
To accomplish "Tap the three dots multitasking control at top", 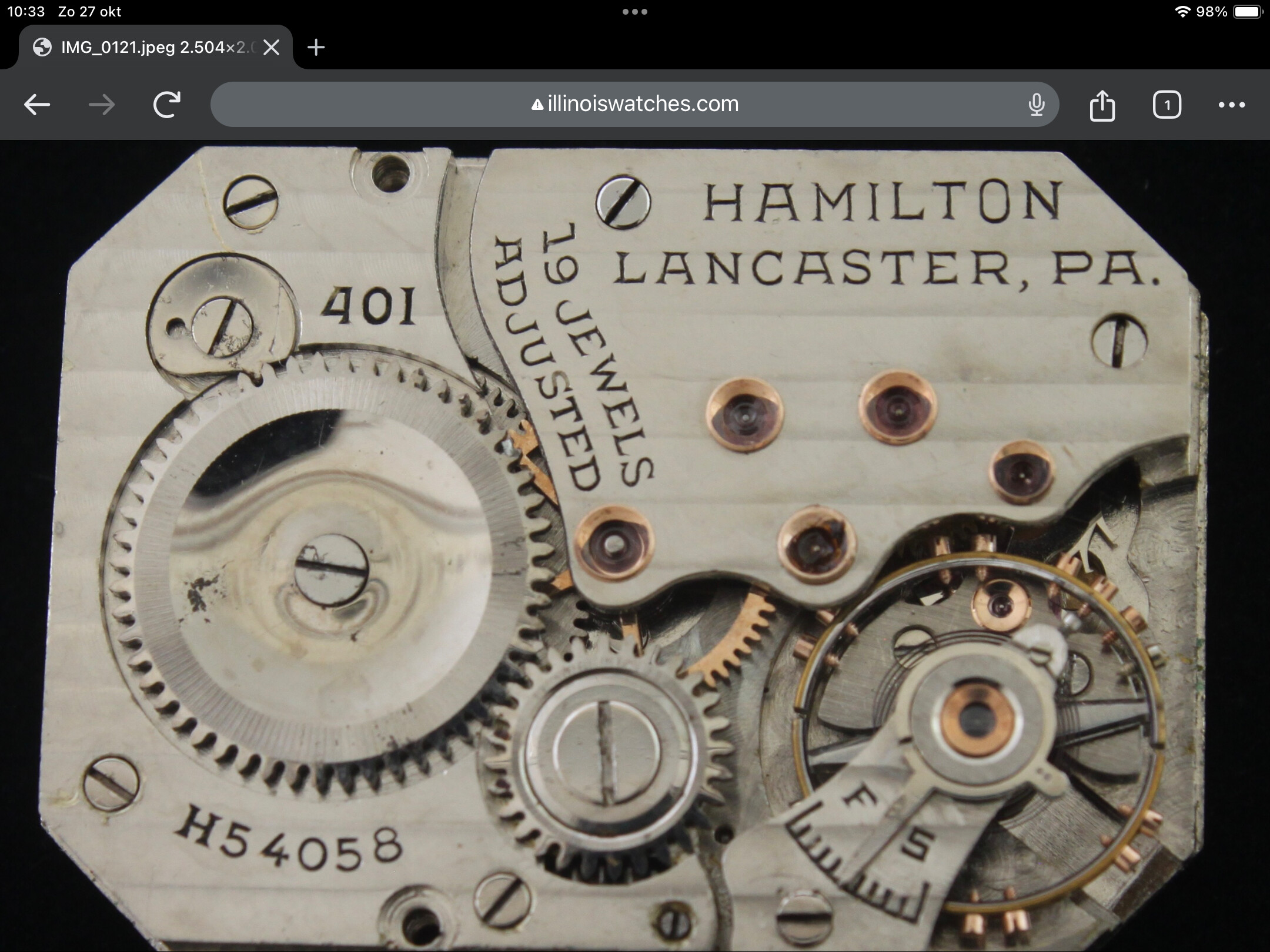I will coord(635,11).
